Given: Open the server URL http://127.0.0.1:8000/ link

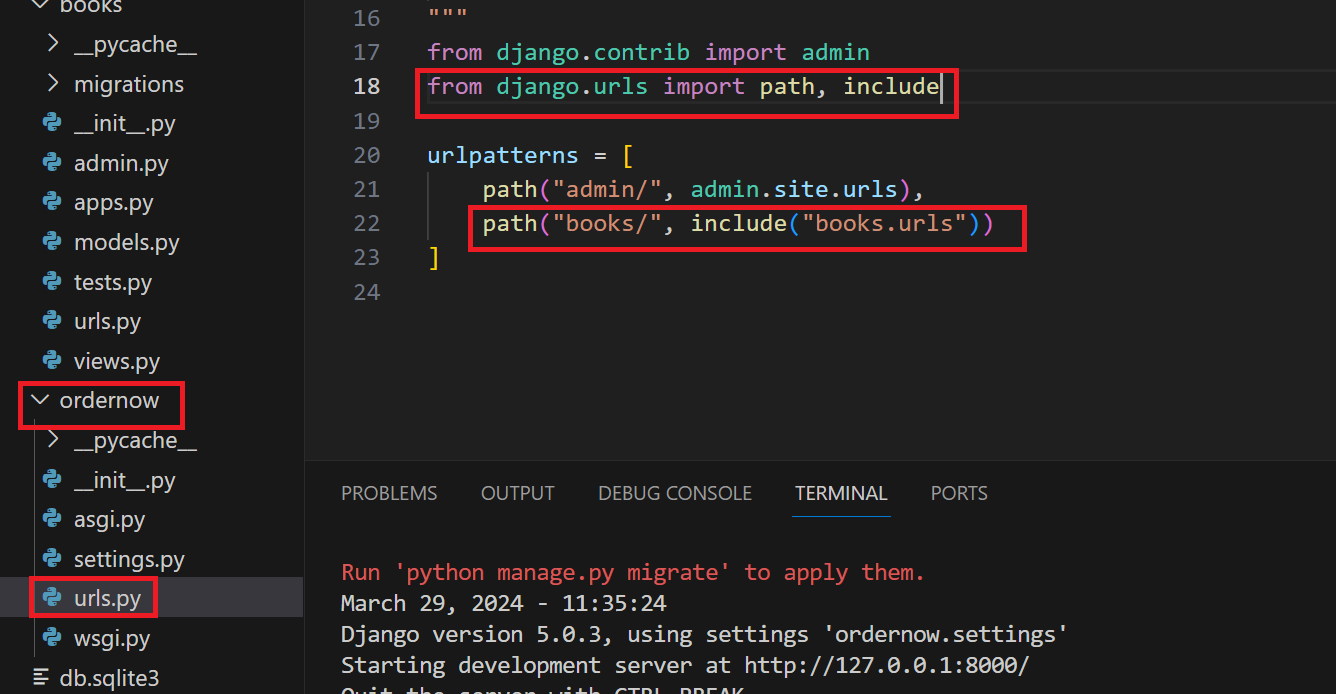Looking at the screenshot, I should (885, 665).
